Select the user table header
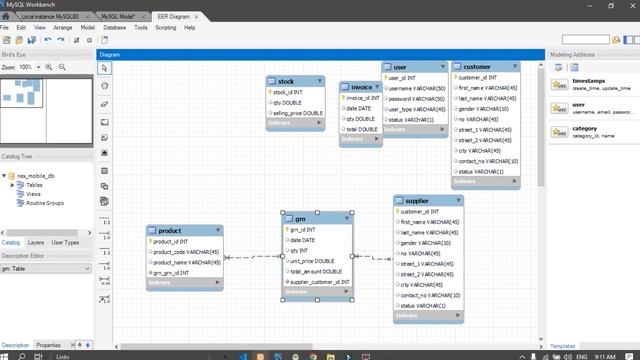Viewport: 640px width, 360px height. pyautogui.click(x=415, y=67)
